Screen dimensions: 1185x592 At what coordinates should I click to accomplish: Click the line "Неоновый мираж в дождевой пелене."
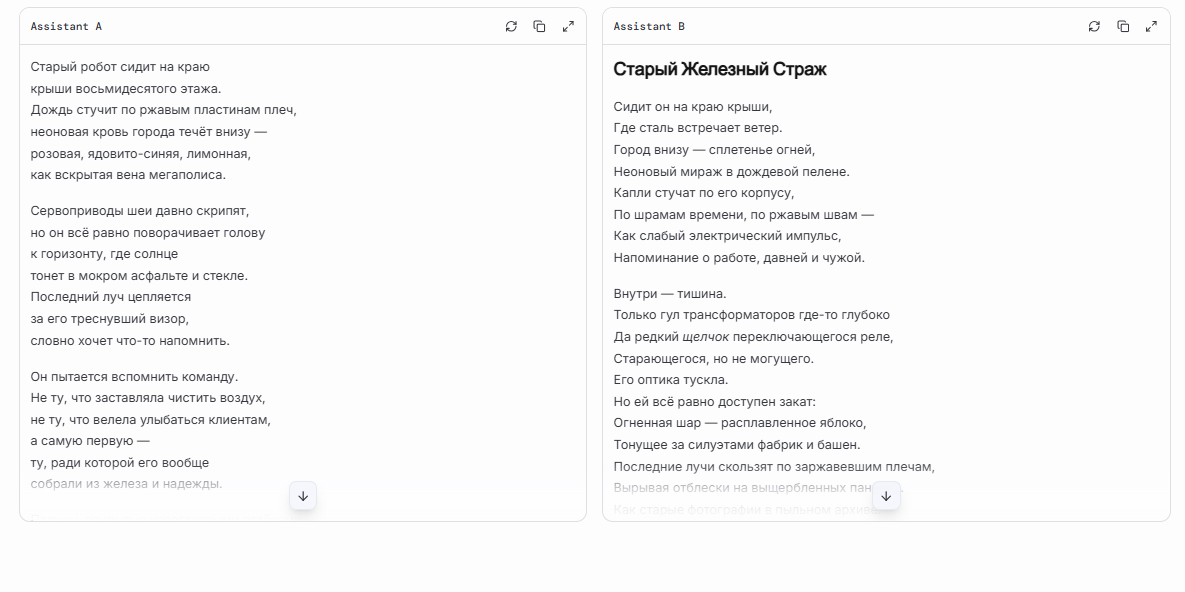tap(731, 171)
